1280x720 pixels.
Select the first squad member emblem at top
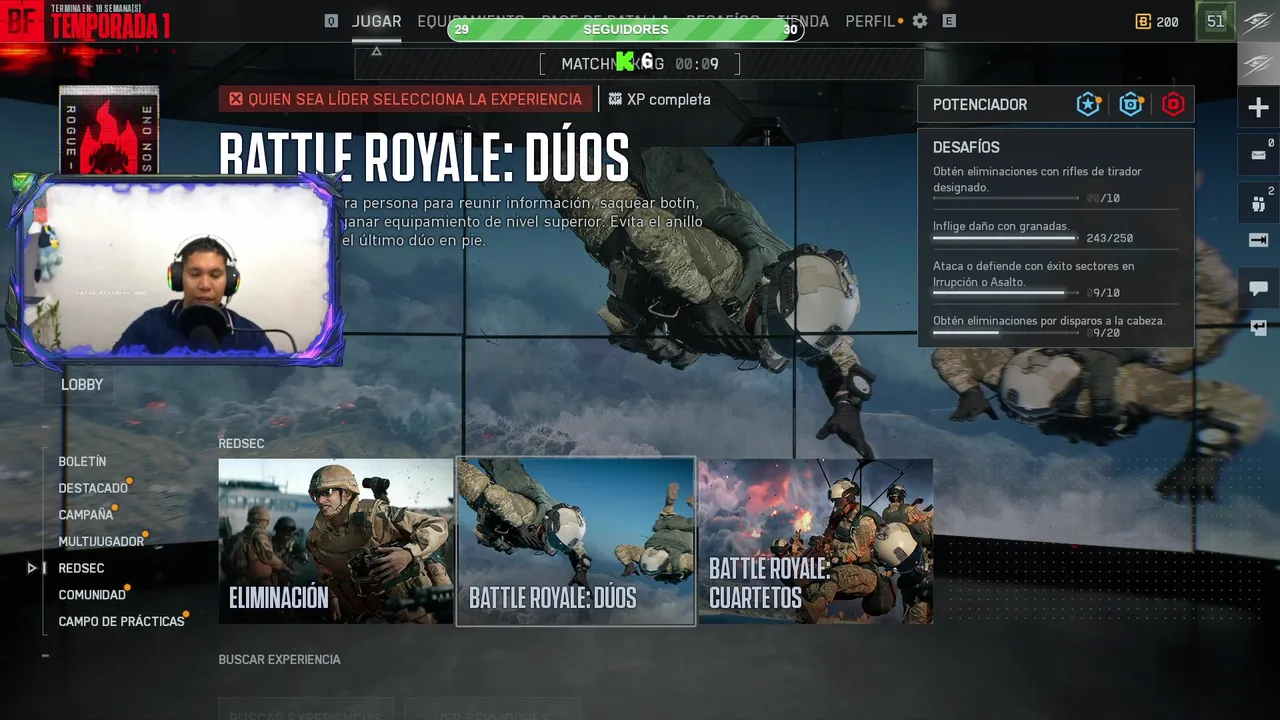(x=1258, y=21)
